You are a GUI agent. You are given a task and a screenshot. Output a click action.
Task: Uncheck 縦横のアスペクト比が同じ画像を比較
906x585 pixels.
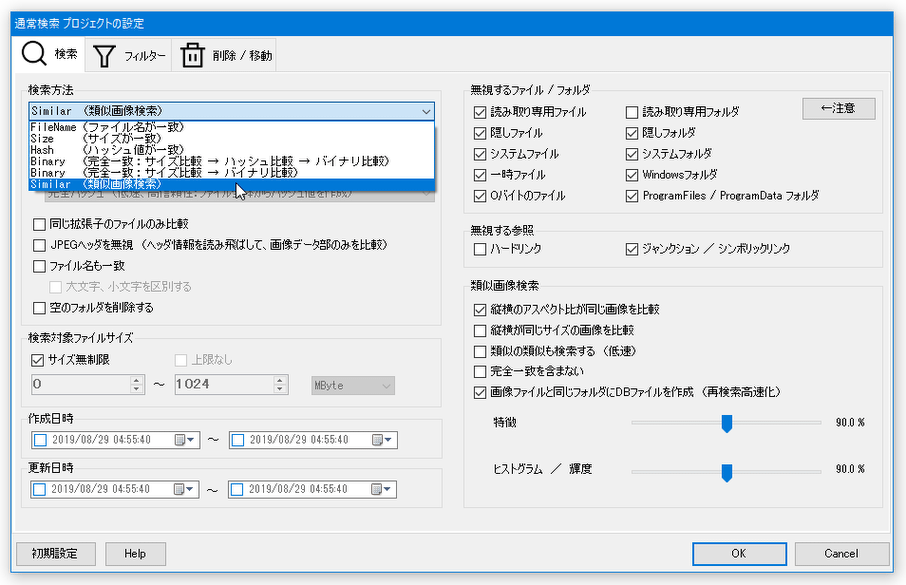[480, 310]
